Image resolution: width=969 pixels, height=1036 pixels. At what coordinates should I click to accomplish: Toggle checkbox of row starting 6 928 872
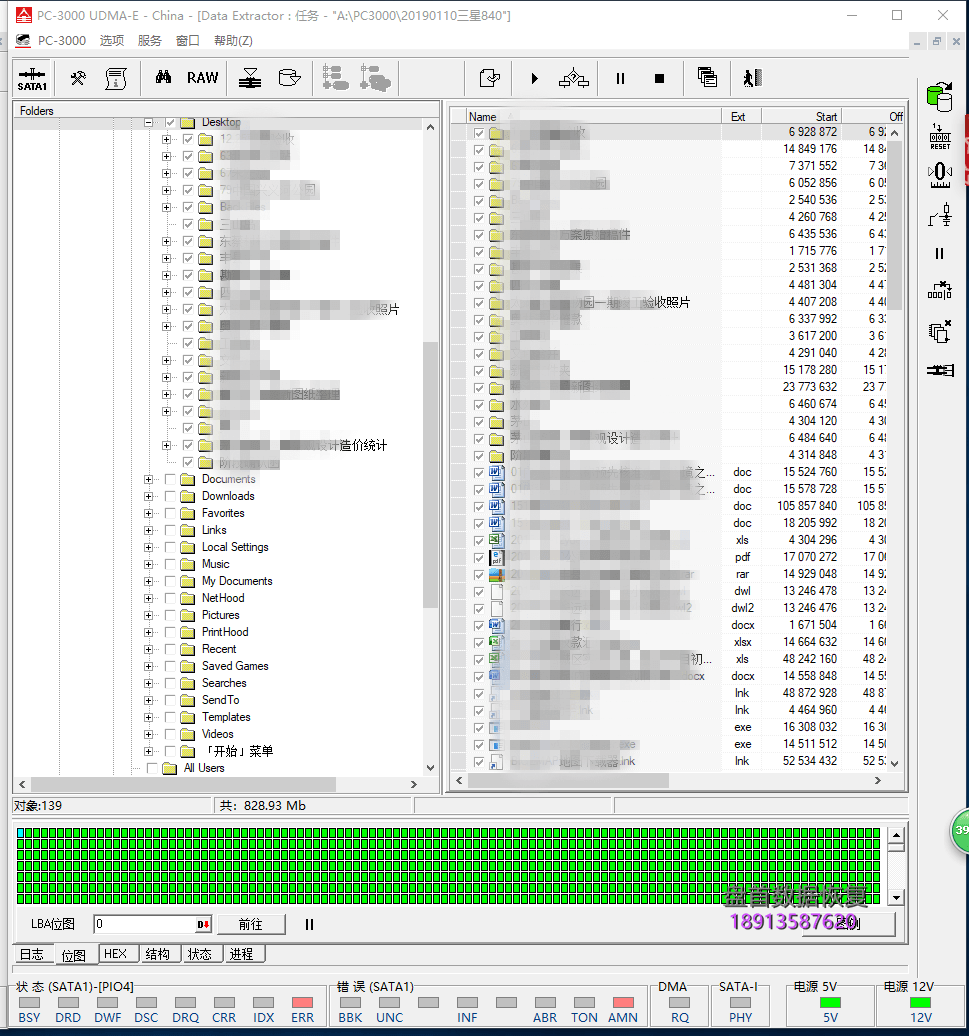479,133
